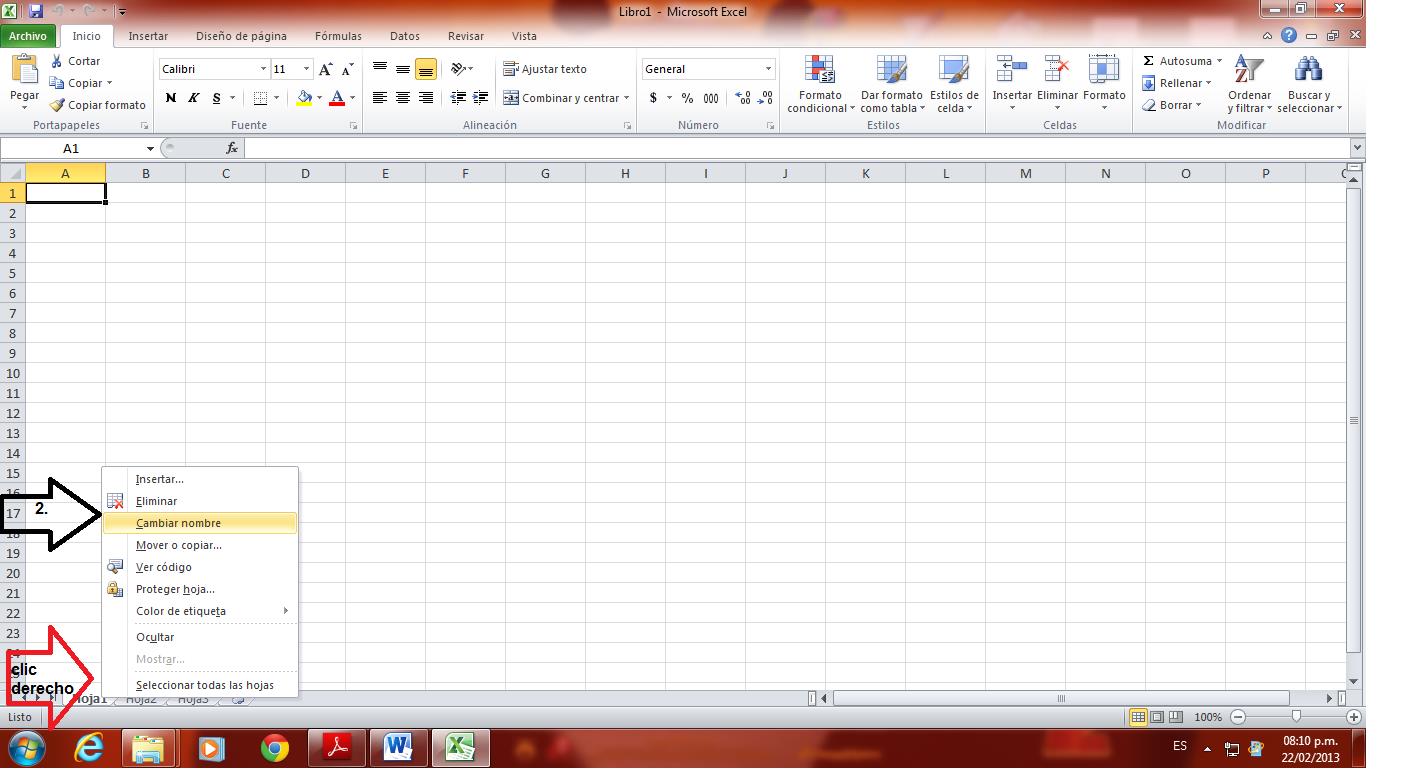The width and height of the screenshot is (1404, 784).
Task: Apply percentage format with the % icon
Action: (686, 99)
